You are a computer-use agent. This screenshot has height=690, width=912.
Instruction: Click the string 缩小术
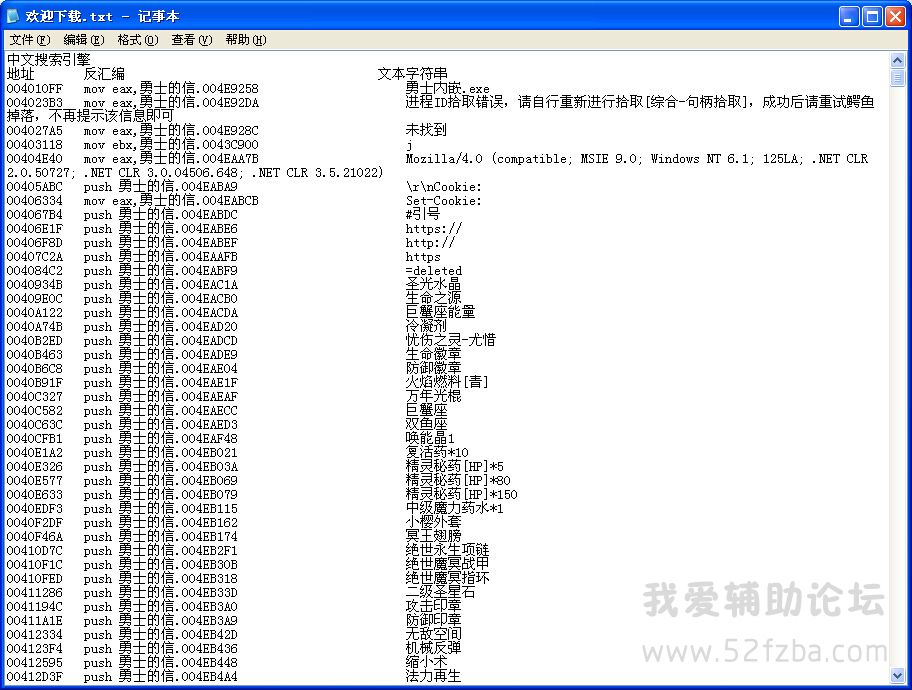coord(426,661)
